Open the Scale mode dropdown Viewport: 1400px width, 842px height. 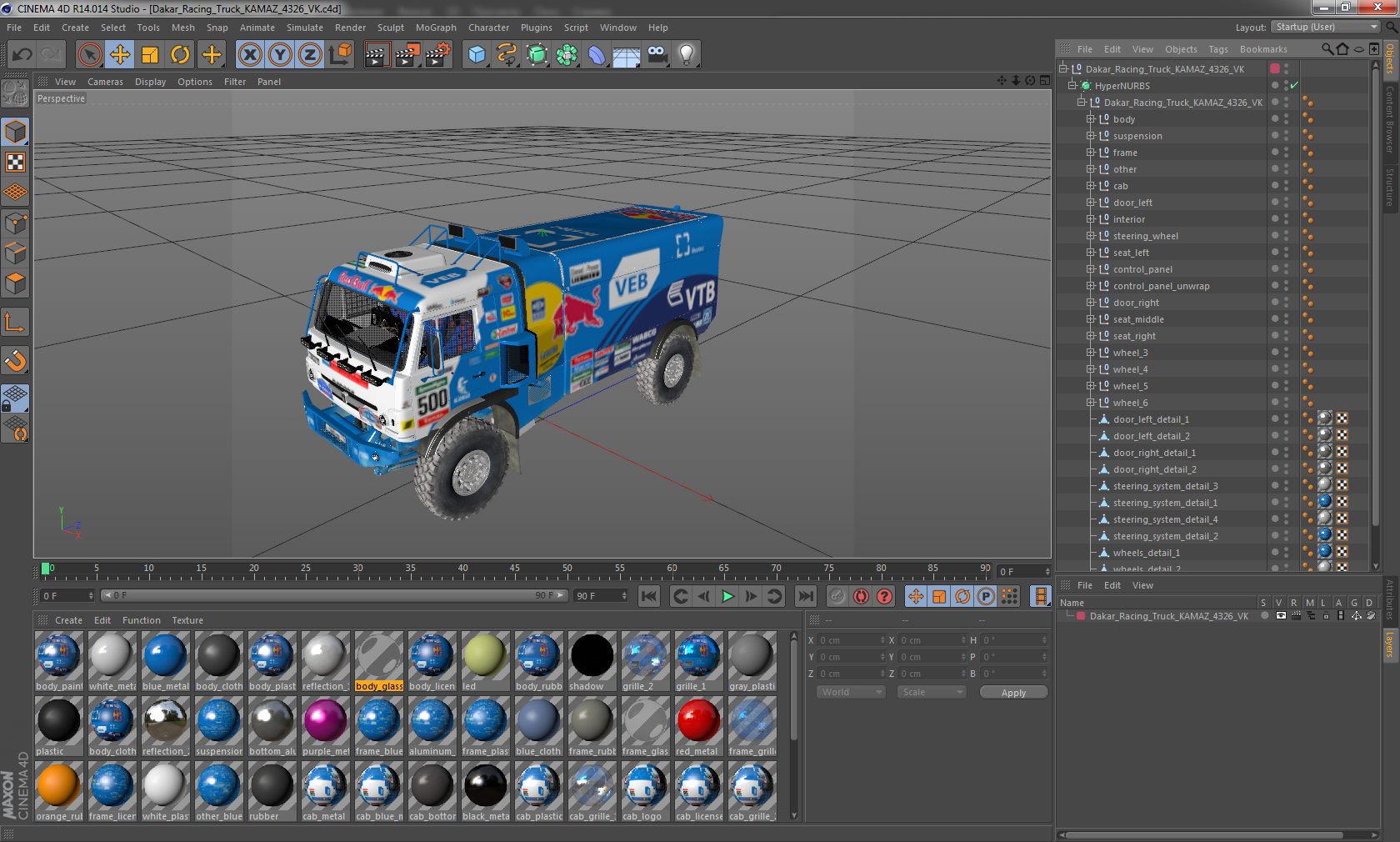(932, 692)
